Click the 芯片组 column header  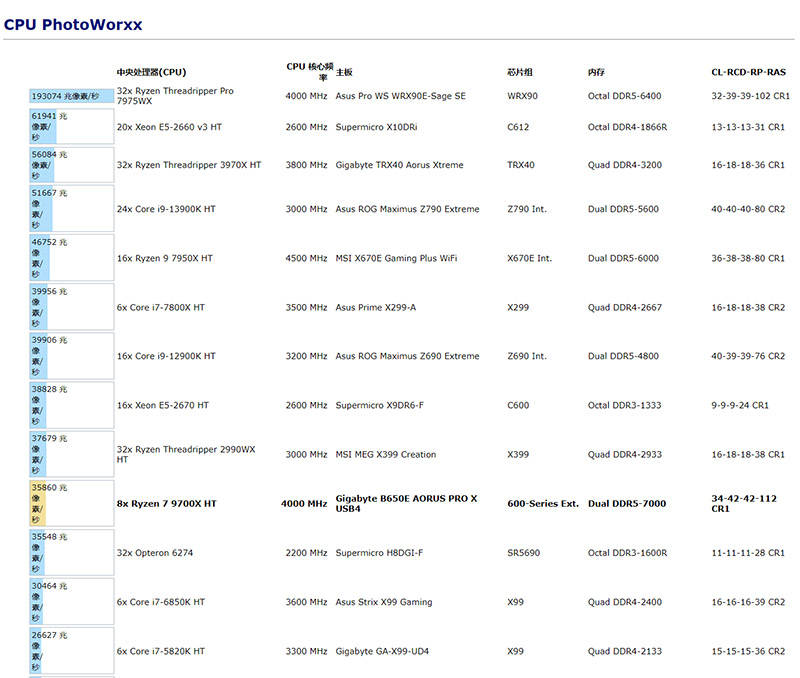click(x=520, y=72)
